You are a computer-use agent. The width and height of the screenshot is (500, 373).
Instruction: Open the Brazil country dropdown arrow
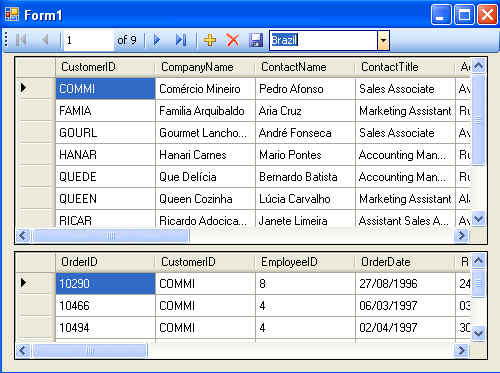point(383,41)
